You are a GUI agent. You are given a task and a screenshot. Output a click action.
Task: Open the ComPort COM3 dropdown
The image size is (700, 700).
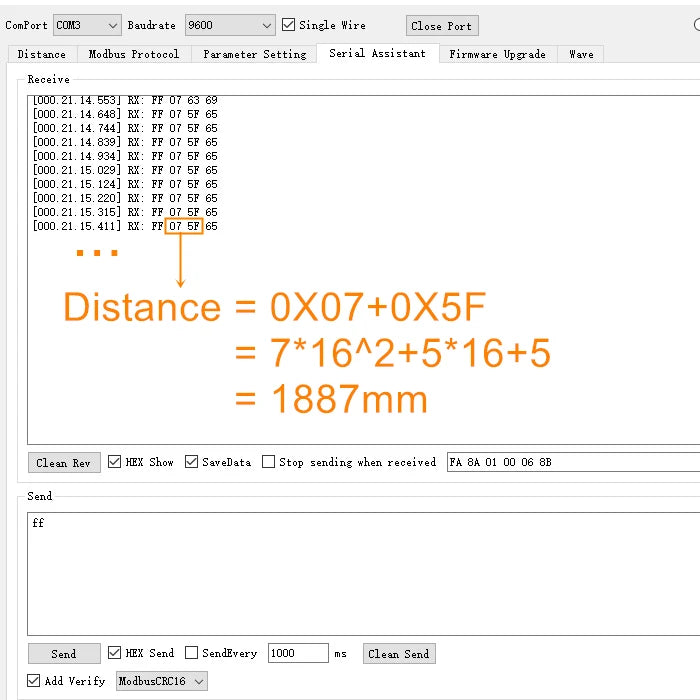(x=87, y=25)
